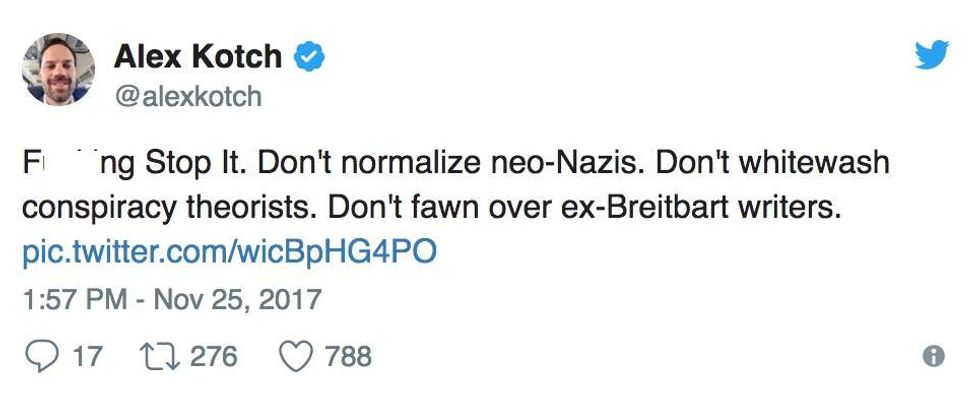
Task: Click the reply count 17
Action: pos(88,357)
